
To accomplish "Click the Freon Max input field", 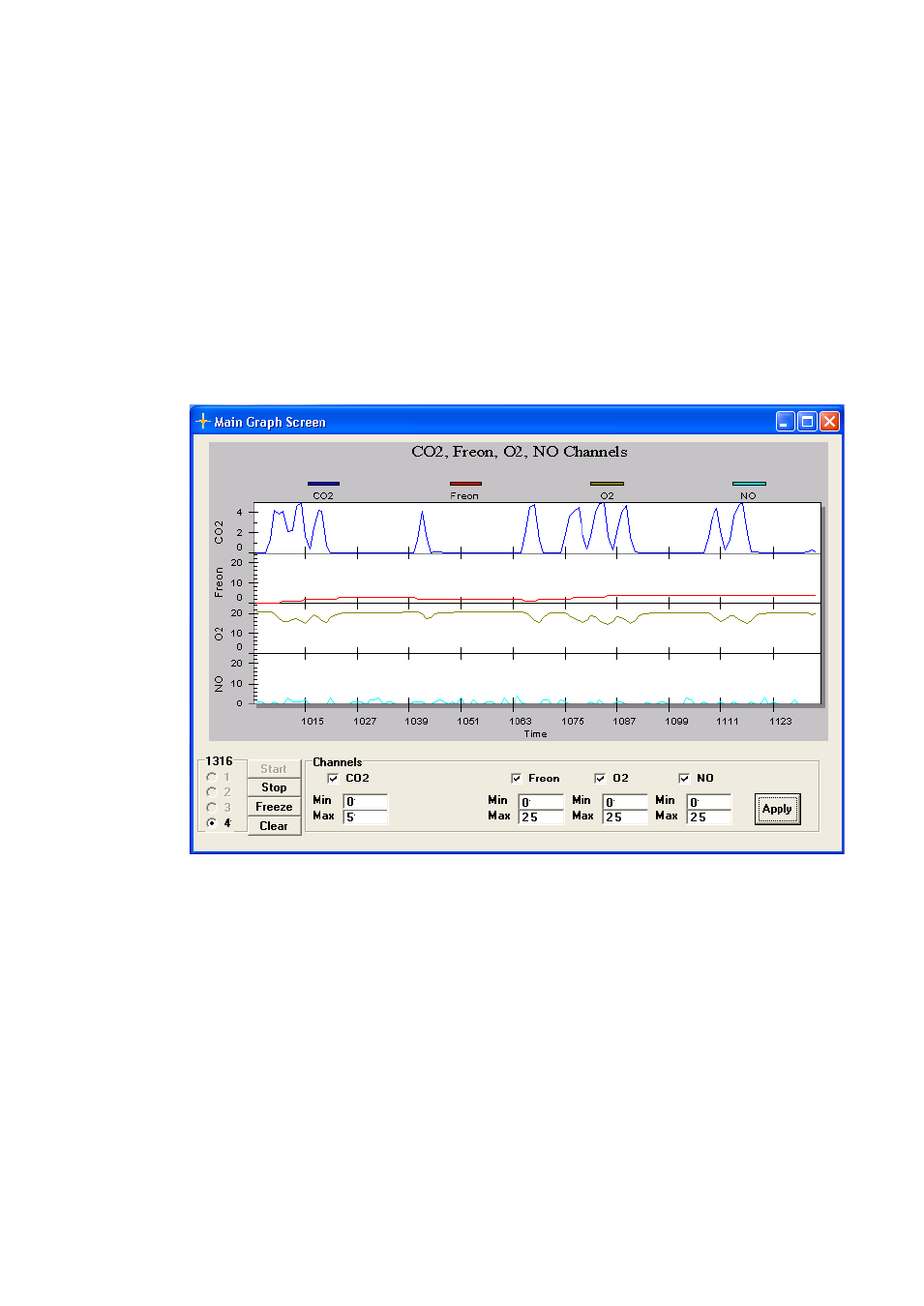I will pos(541,816).
